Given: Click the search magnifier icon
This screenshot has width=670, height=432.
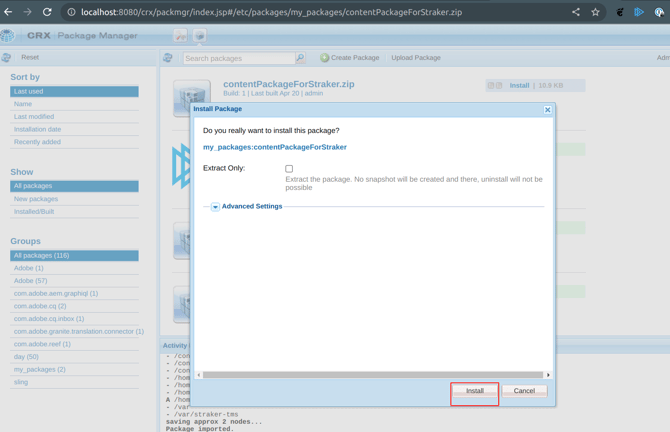Looking at the screenshot, I should (300, 58).
